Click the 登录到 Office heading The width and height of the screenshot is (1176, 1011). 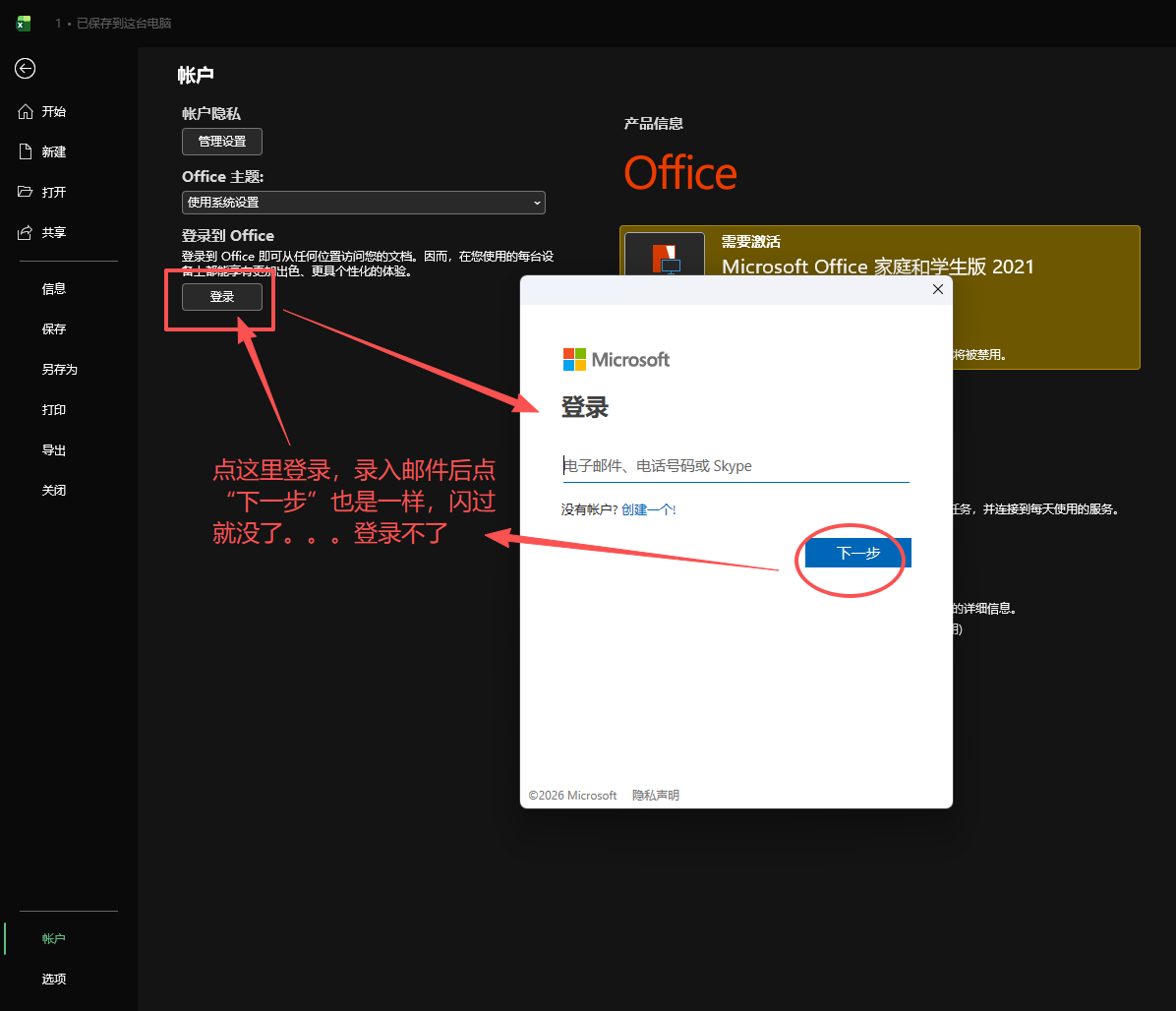228,235
